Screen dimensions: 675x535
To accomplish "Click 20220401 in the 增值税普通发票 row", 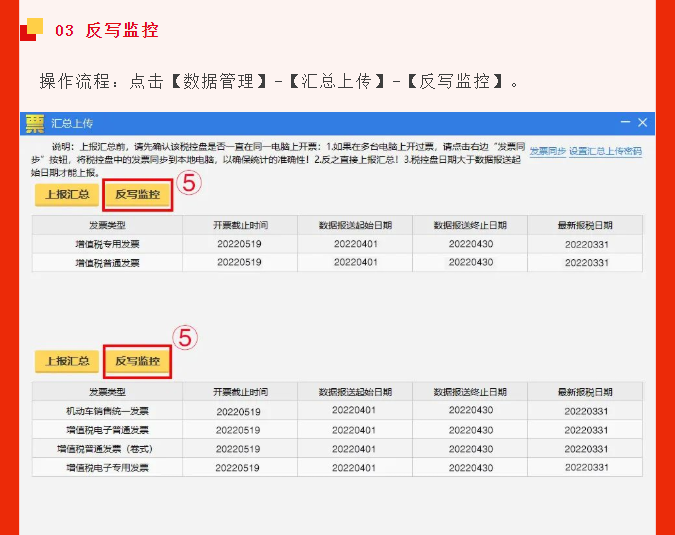I will (x=356, y=263).
